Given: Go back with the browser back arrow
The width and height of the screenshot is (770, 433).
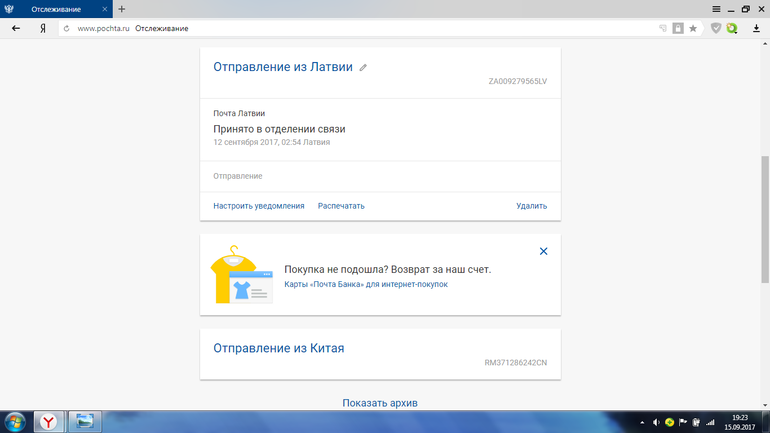Looking at the screenshot, I should pyautogui.click(x=16, y=29).
